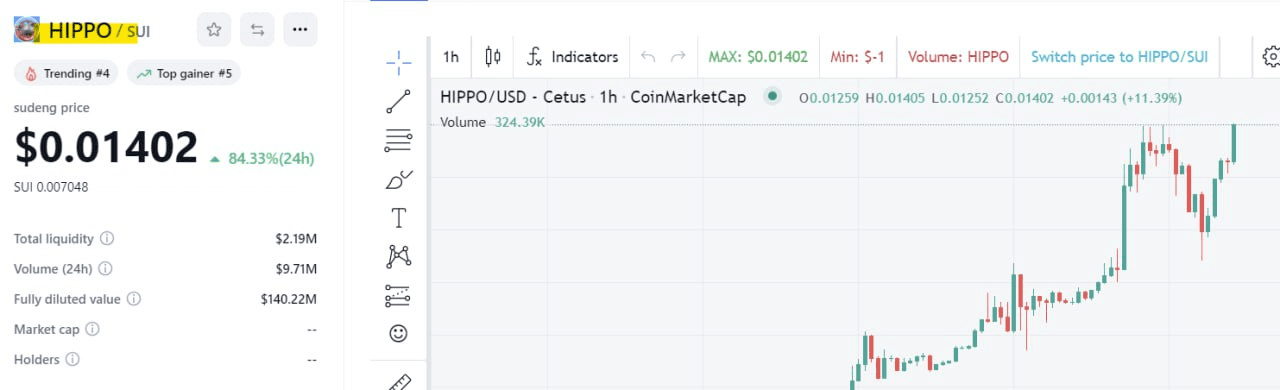Click the $9.71M volume value

[297, 269]
